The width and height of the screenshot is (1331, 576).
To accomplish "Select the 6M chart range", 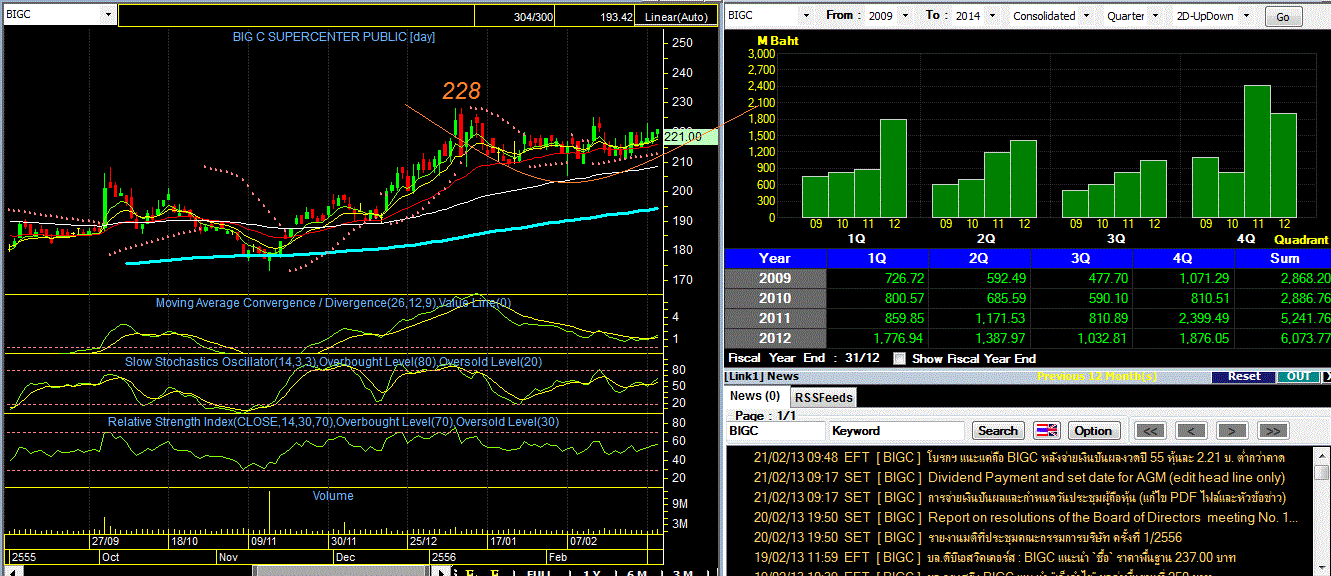I will pos(637,573).
